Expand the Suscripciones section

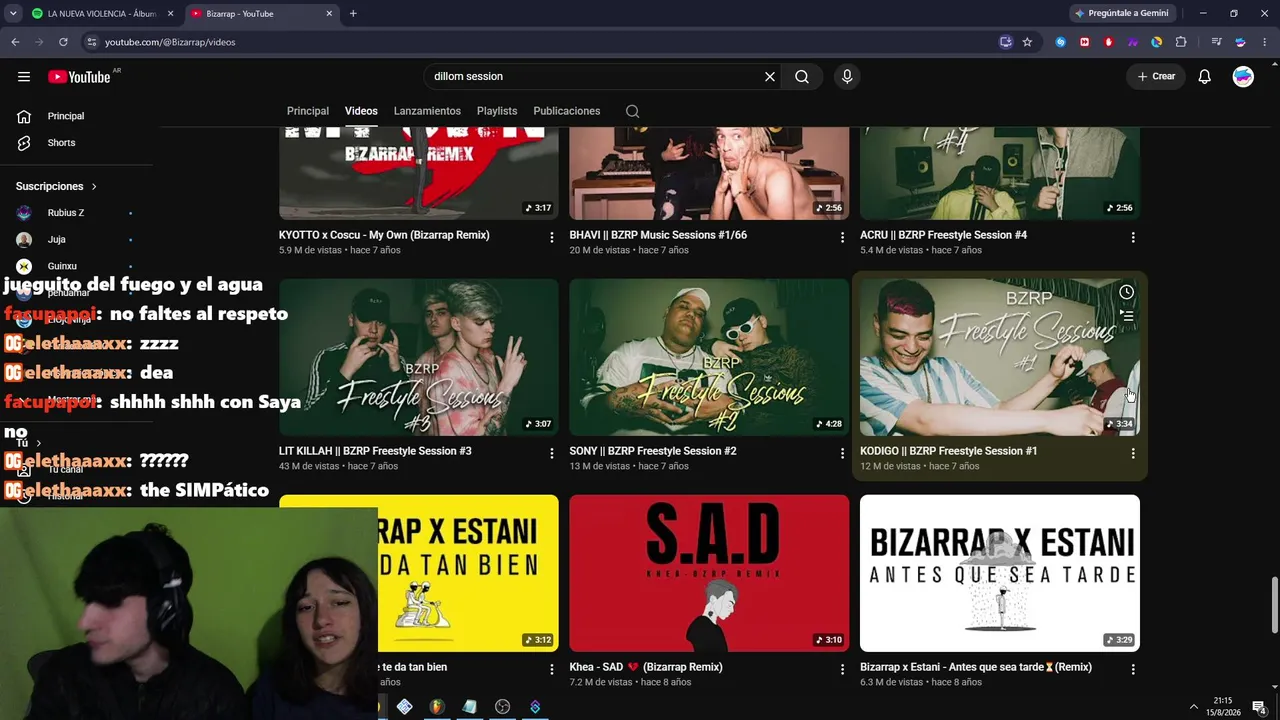pos(56,186)
